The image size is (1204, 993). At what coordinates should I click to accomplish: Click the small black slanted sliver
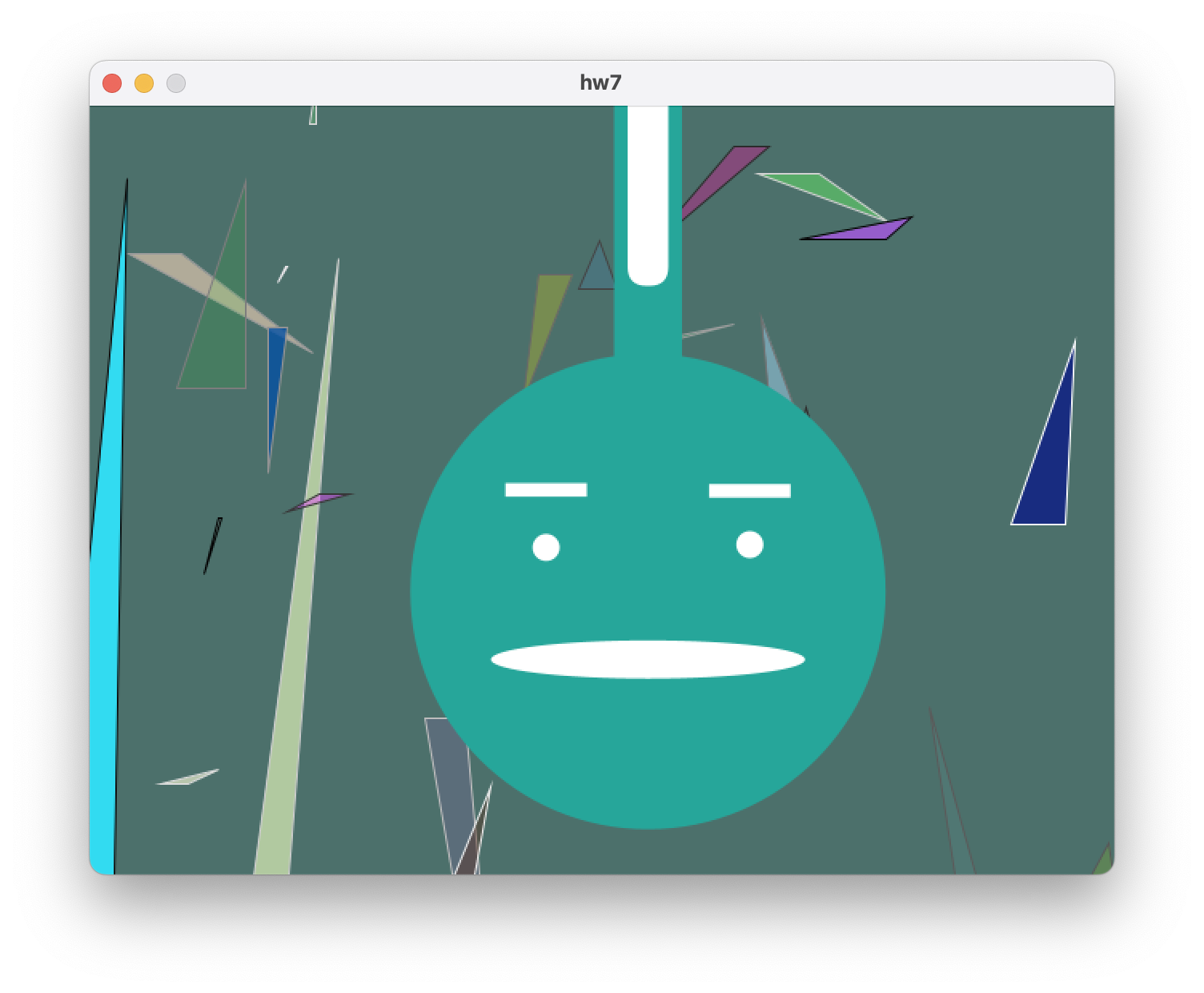click(x=213, y=545)
